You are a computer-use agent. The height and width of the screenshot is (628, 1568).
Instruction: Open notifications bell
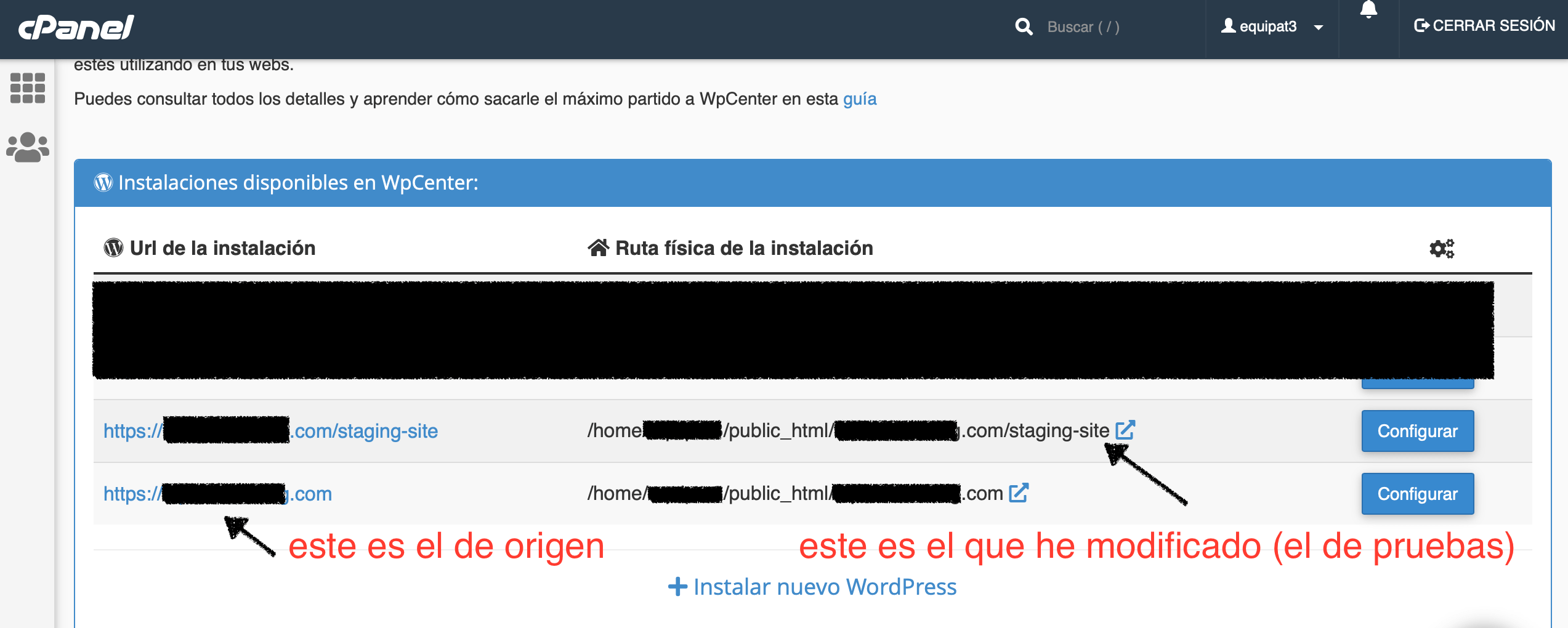coord(1368,10)
